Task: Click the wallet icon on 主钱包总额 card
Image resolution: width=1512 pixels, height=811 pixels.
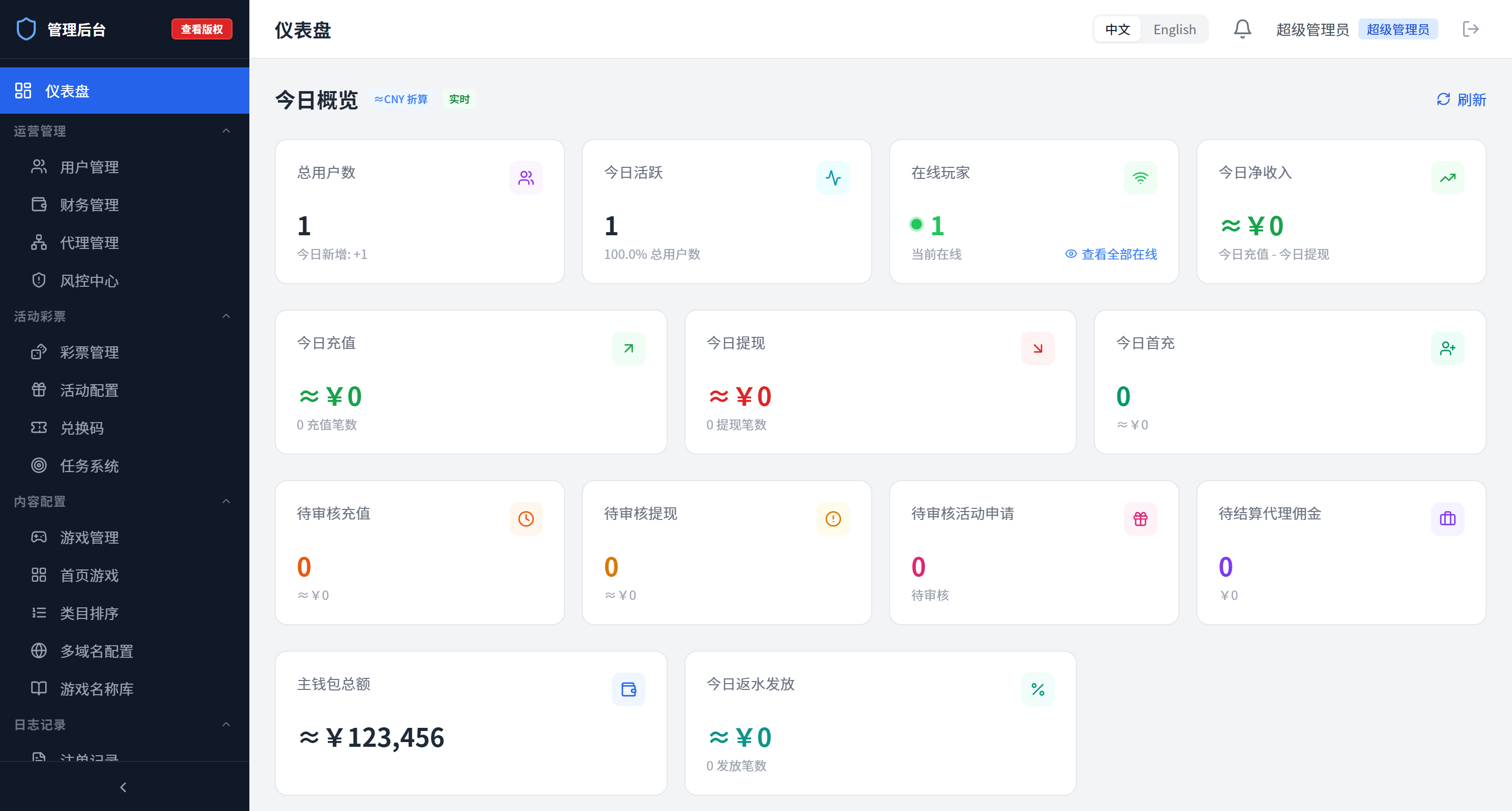Action: click(x=628, y=689)
